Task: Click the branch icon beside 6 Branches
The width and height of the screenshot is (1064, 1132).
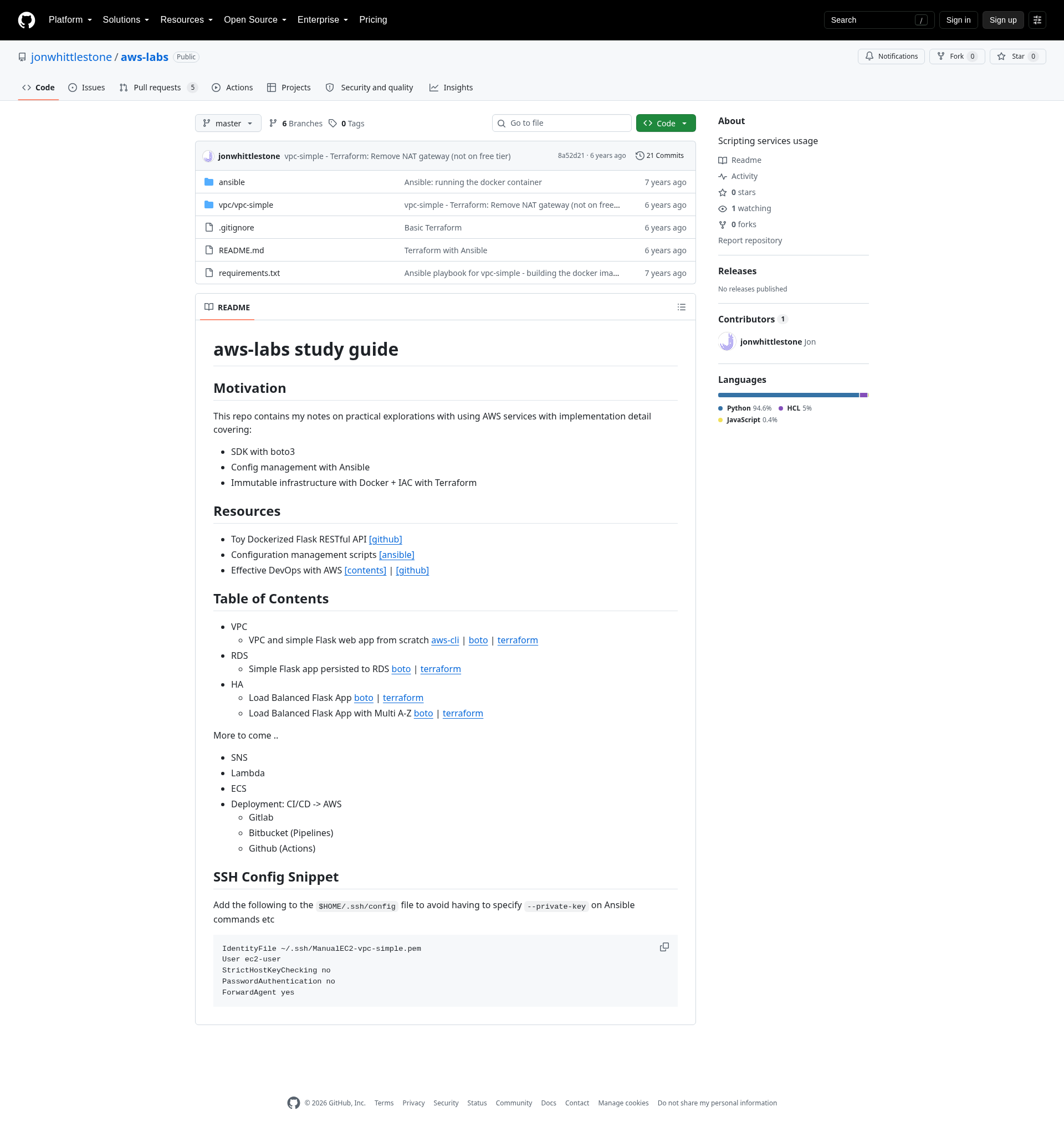Action: coord(273,124)
